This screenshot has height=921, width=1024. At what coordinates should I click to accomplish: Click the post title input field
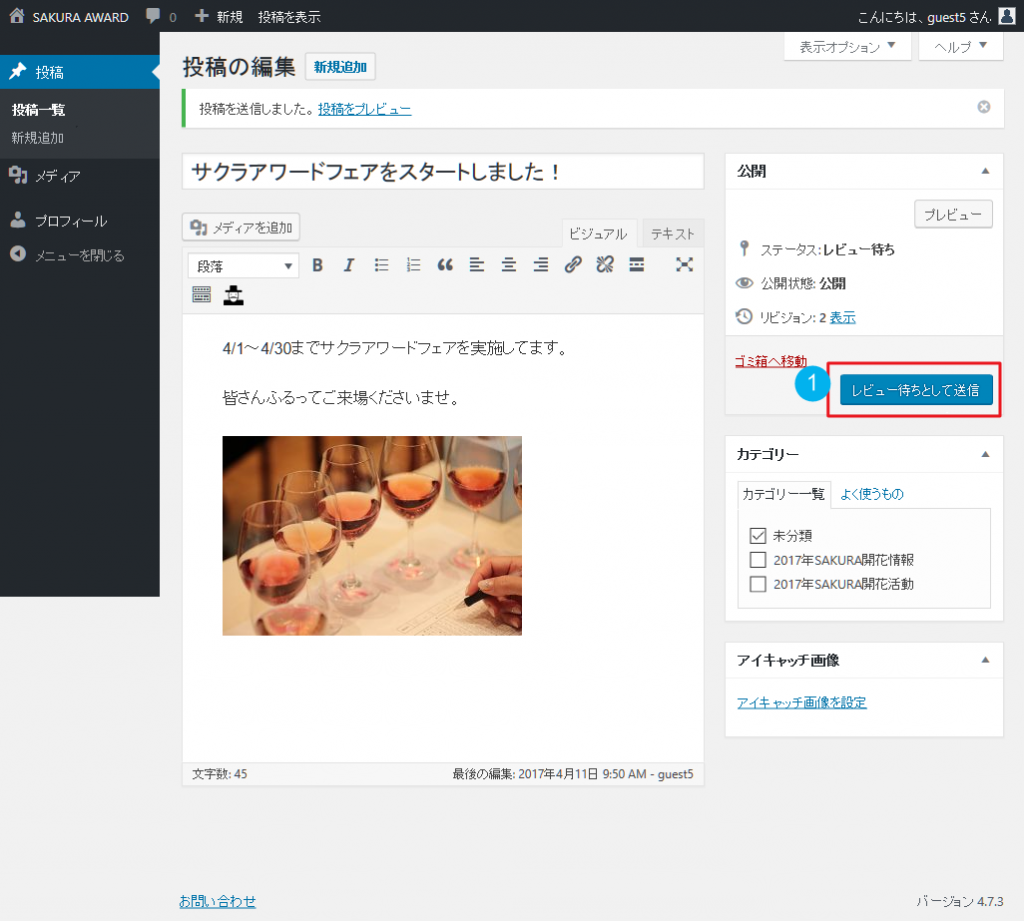[443, 172]
